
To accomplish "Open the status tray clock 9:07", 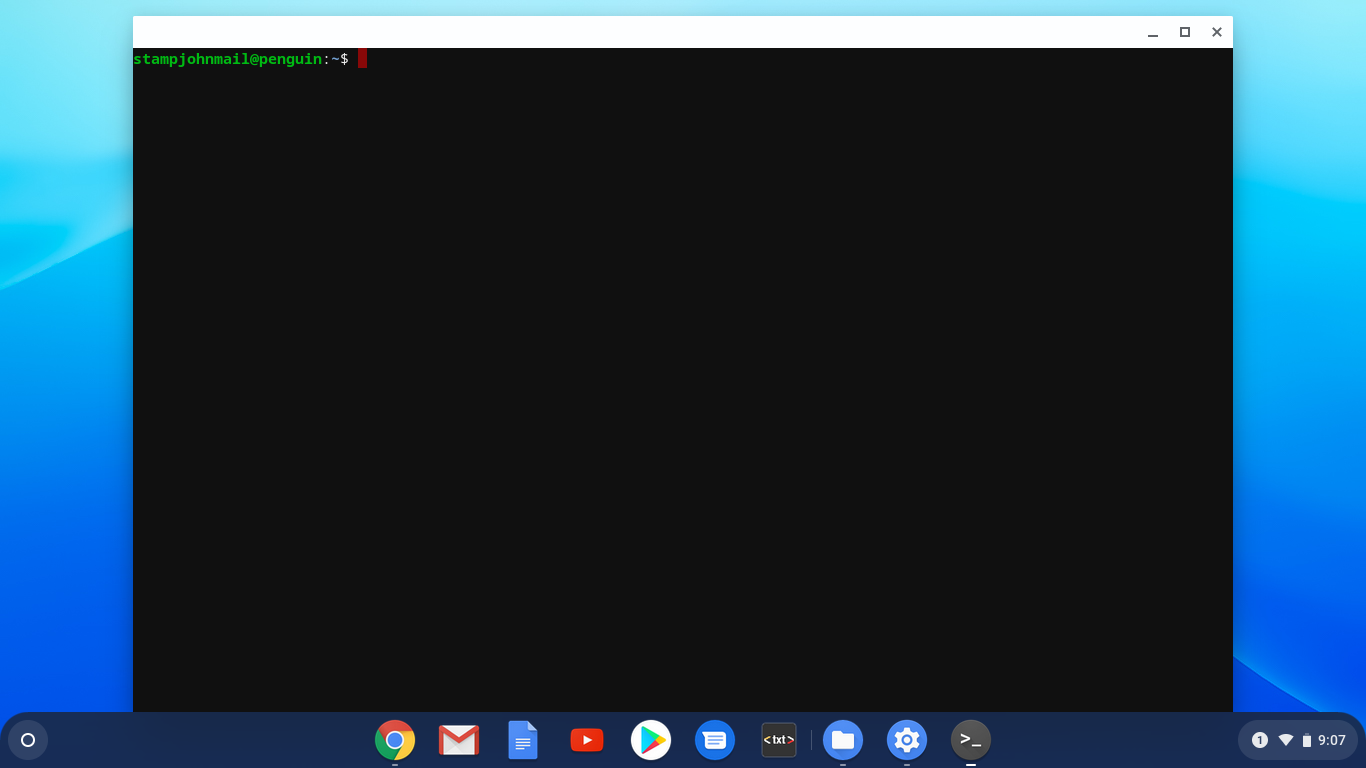I will coord(1332,740).
